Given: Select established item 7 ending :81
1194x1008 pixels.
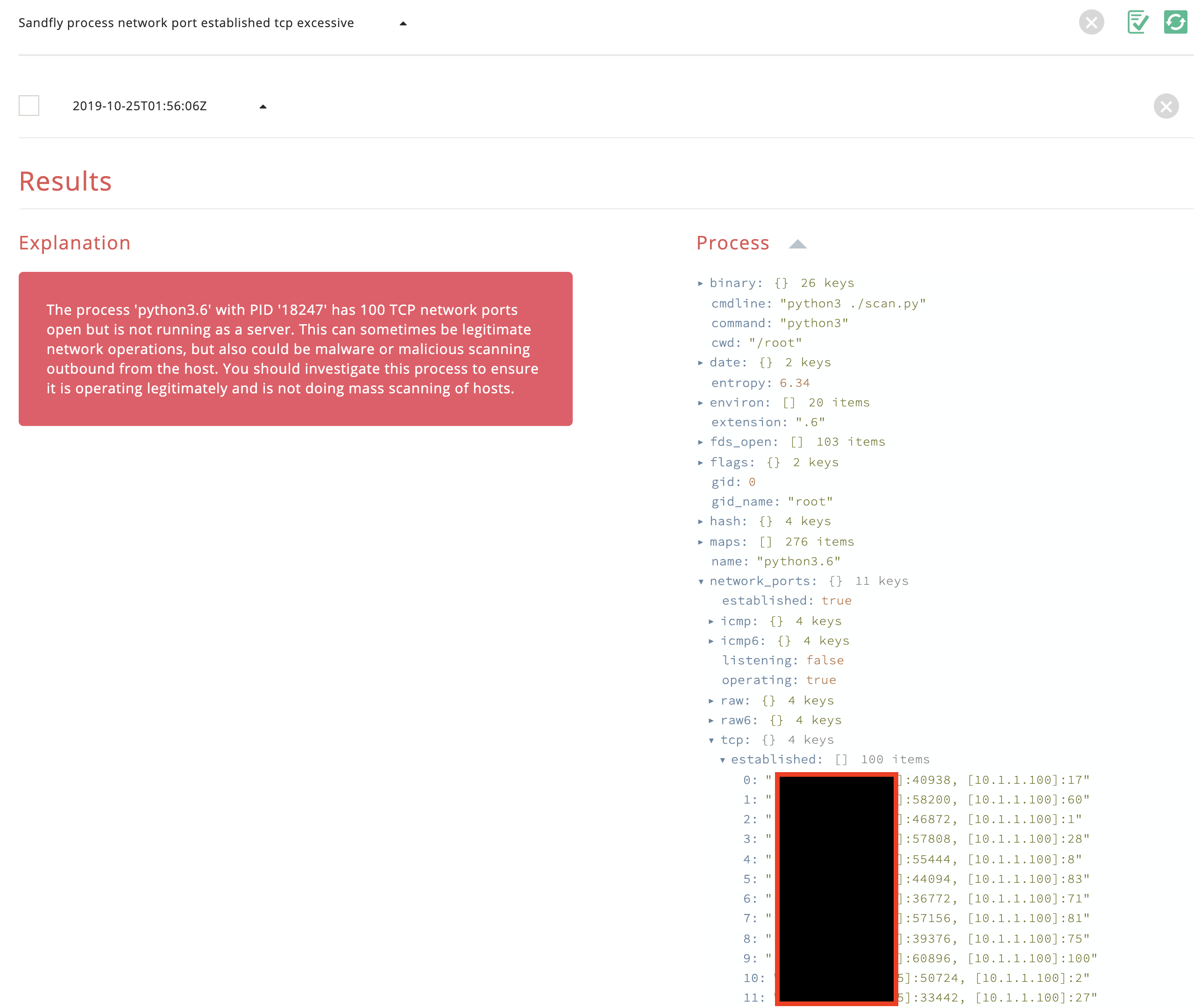Looking at the screenshot, I should [x=916, y=919].
